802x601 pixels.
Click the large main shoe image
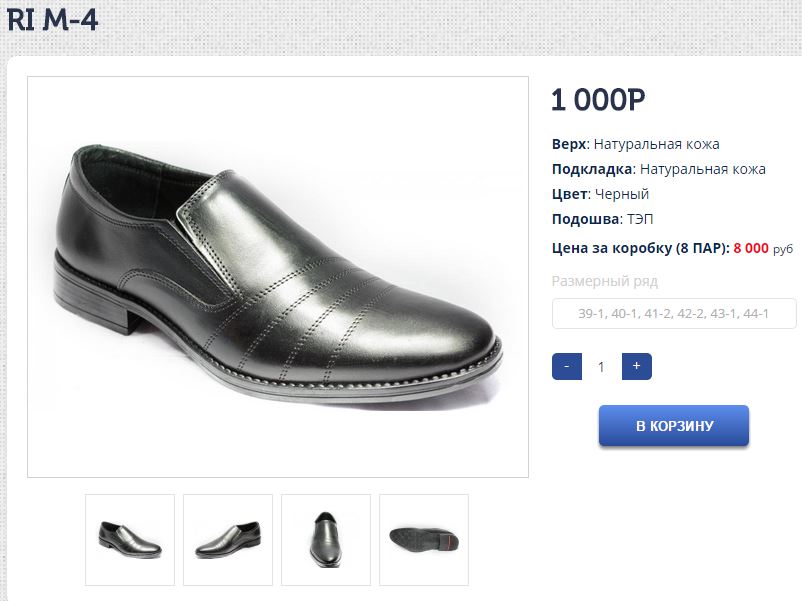pyautogui.click(x=278, y=277)
